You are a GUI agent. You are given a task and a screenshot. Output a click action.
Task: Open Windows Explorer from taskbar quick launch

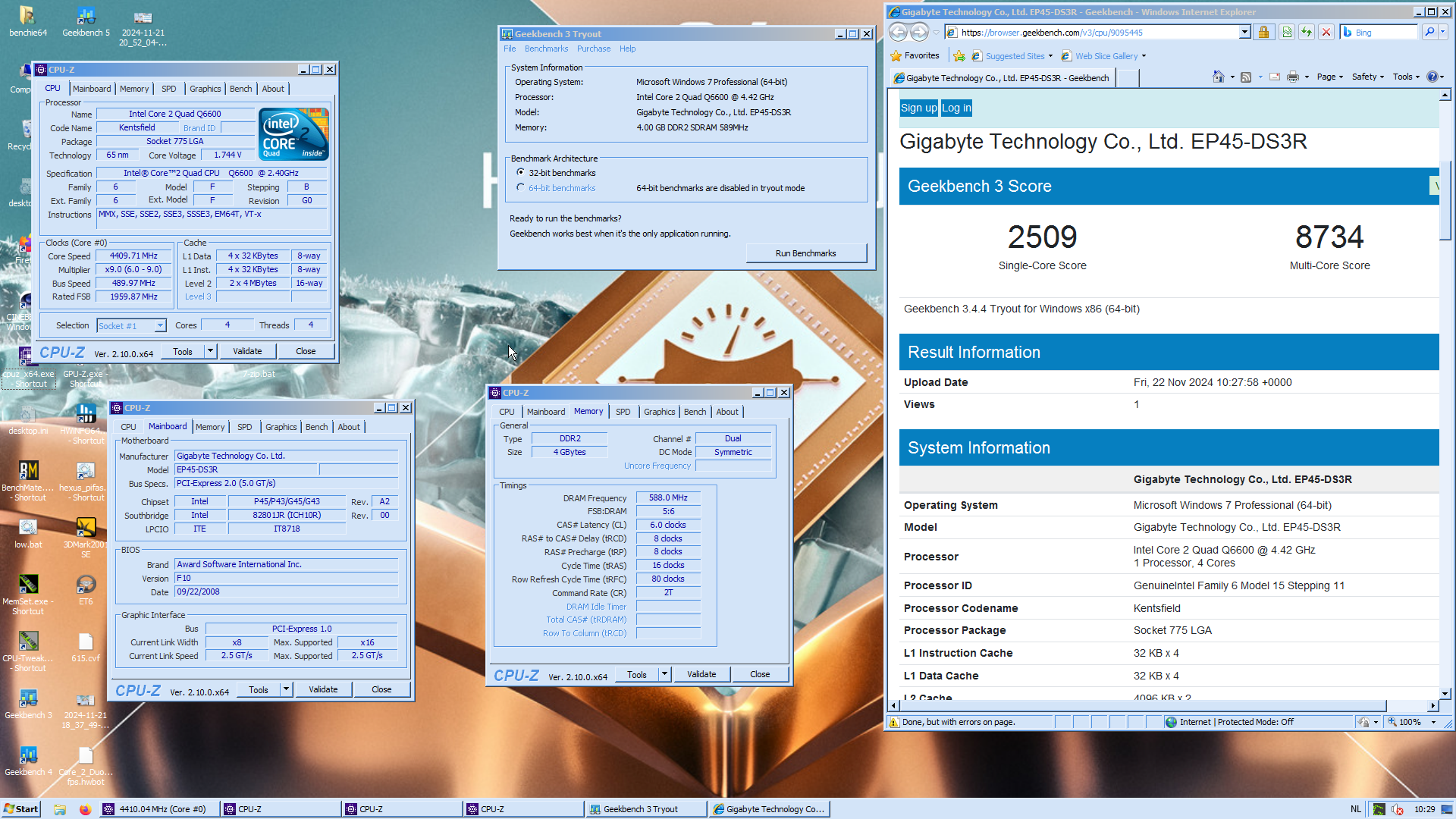click(x=60, y=809)
